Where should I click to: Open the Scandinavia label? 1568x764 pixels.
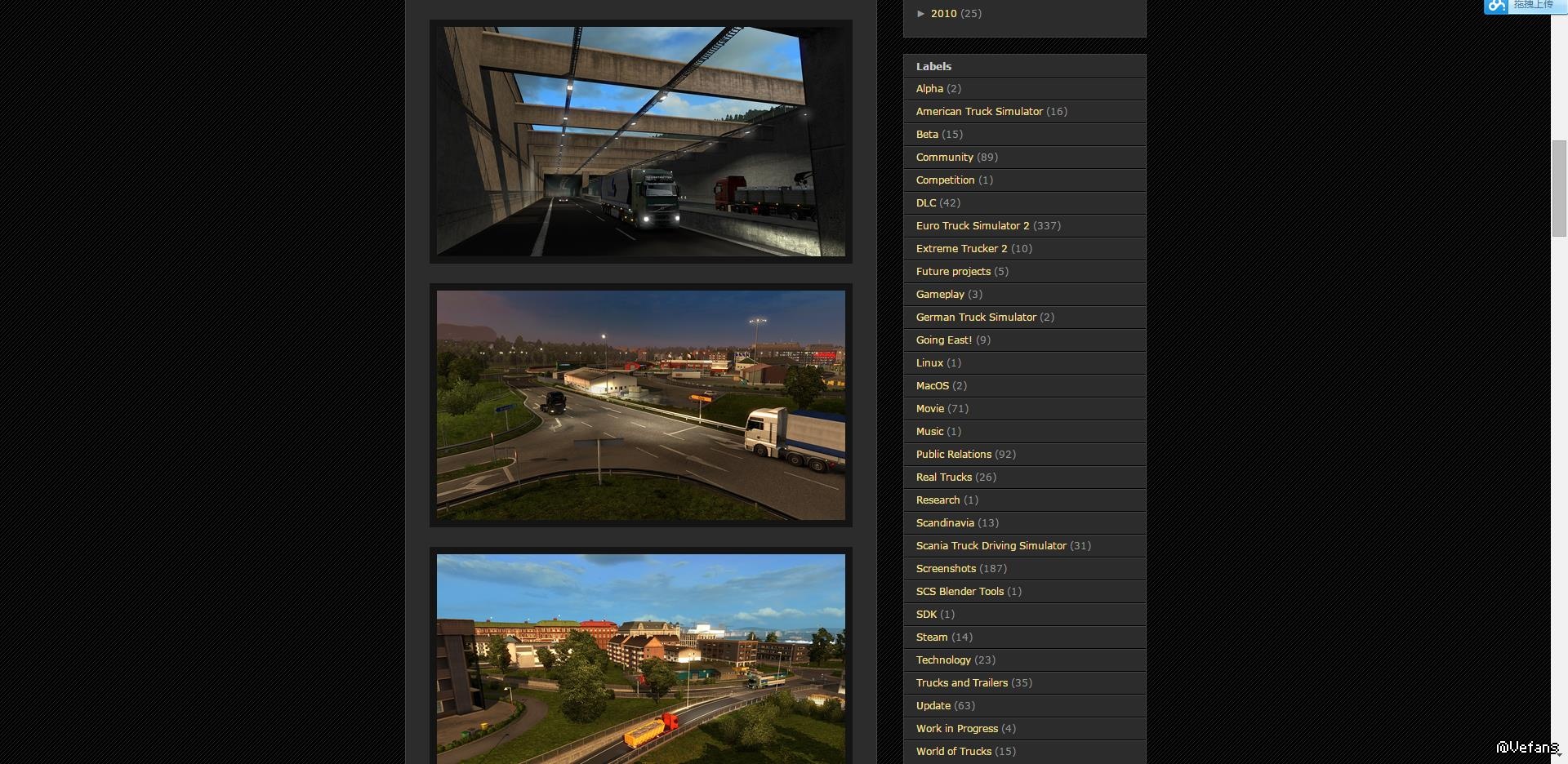945,523
